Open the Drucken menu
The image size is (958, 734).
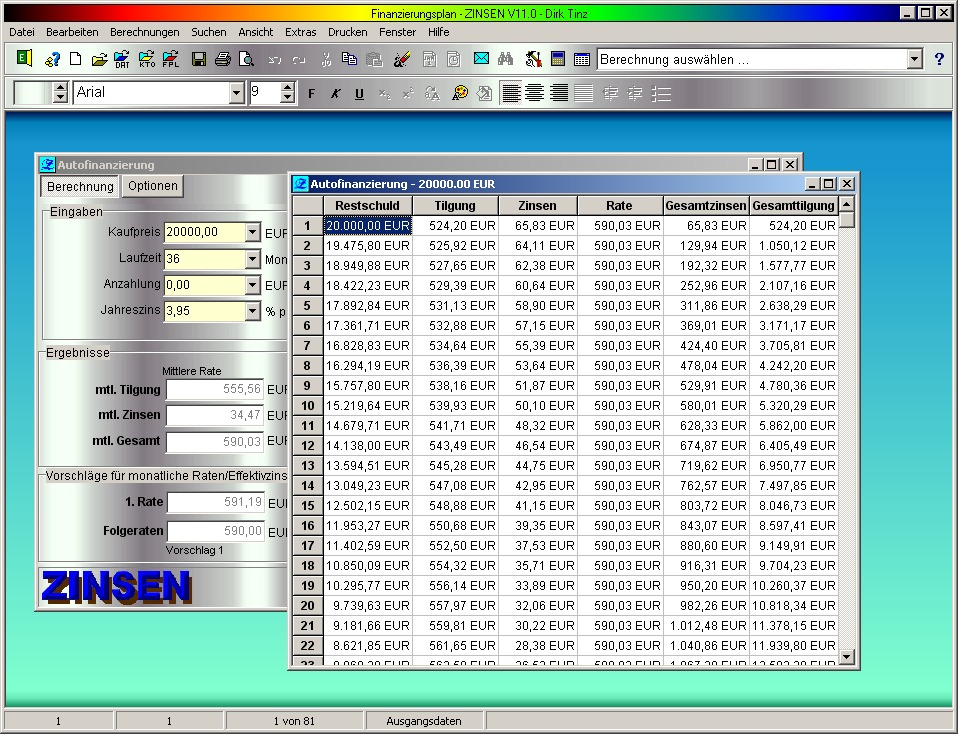(x=348, y=32)
